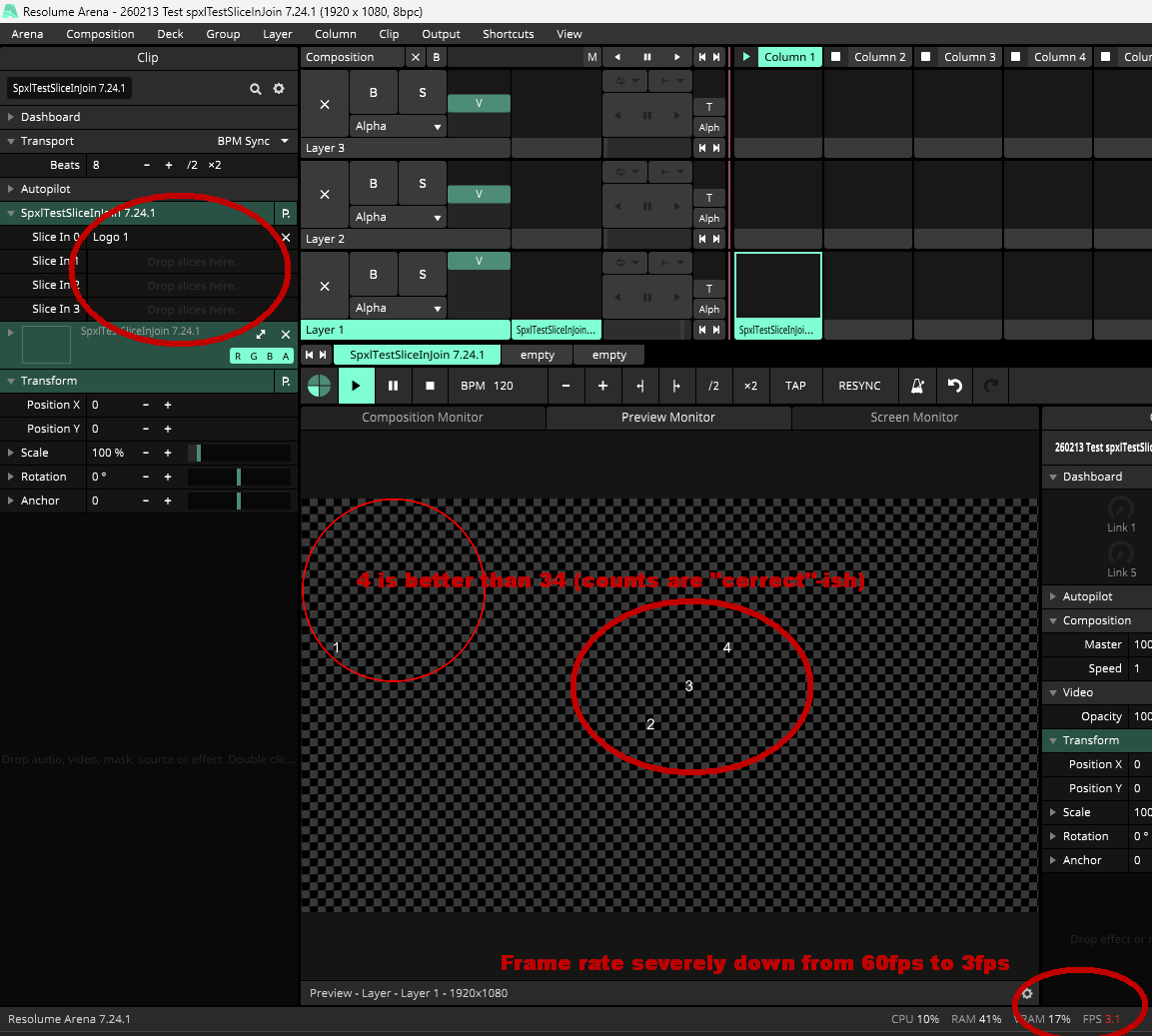The image size is (1152, 1036).
Task: Click the metronome icon in the BPM toolbar
Action: pyautogui.click(x=916, y=386)
